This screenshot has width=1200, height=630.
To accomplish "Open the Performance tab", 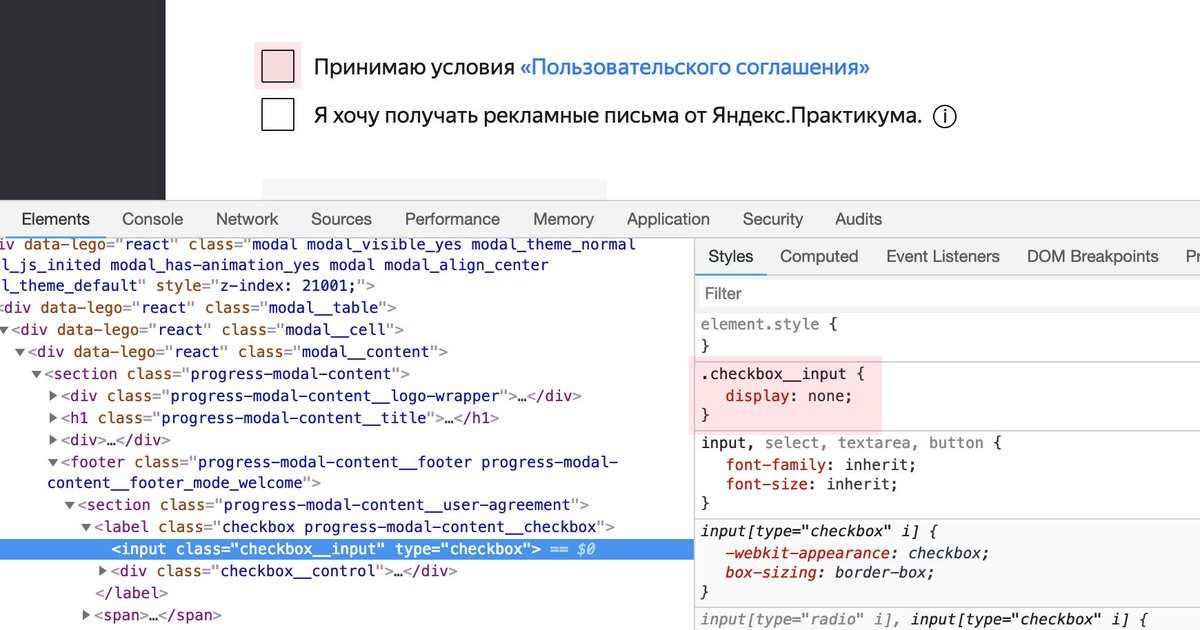I will (x=452, y=219).
